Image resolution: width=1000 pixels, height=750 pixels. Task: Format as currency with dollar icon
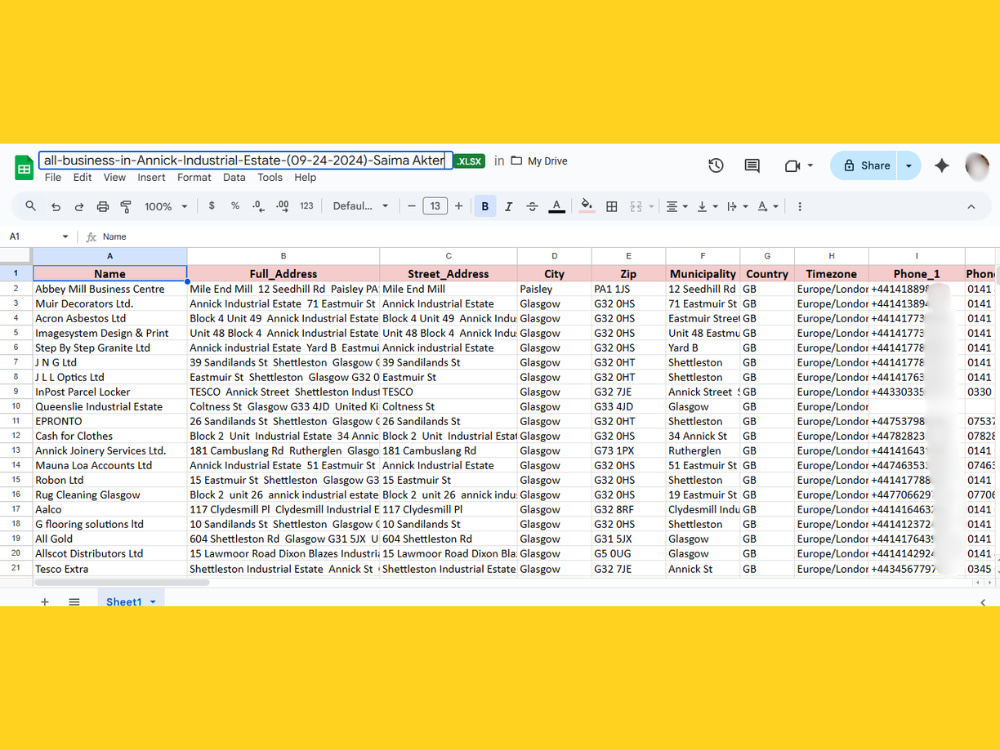coord(212,206)
